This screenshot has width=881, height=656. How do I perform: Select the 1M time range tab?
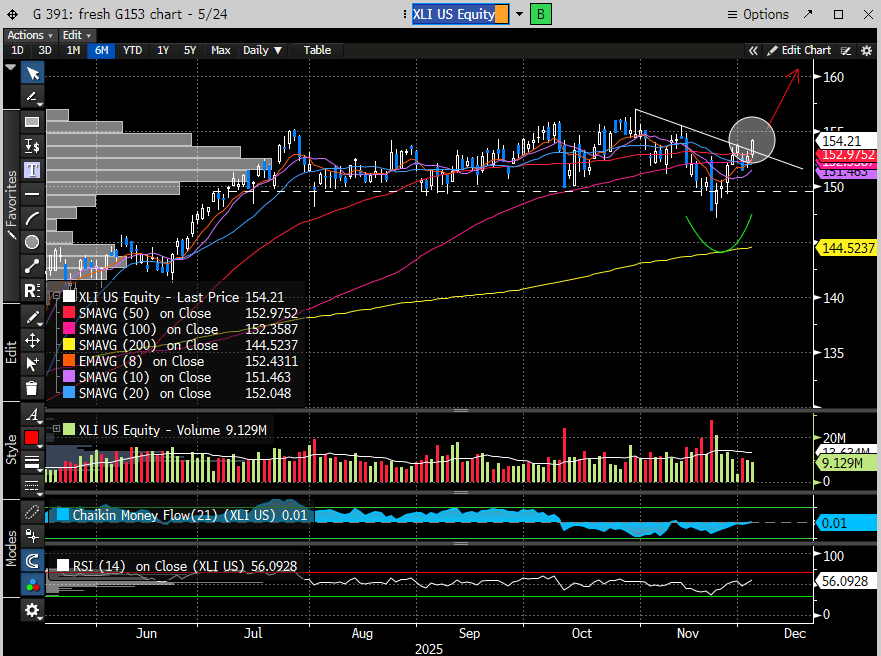tap(73, 50)
